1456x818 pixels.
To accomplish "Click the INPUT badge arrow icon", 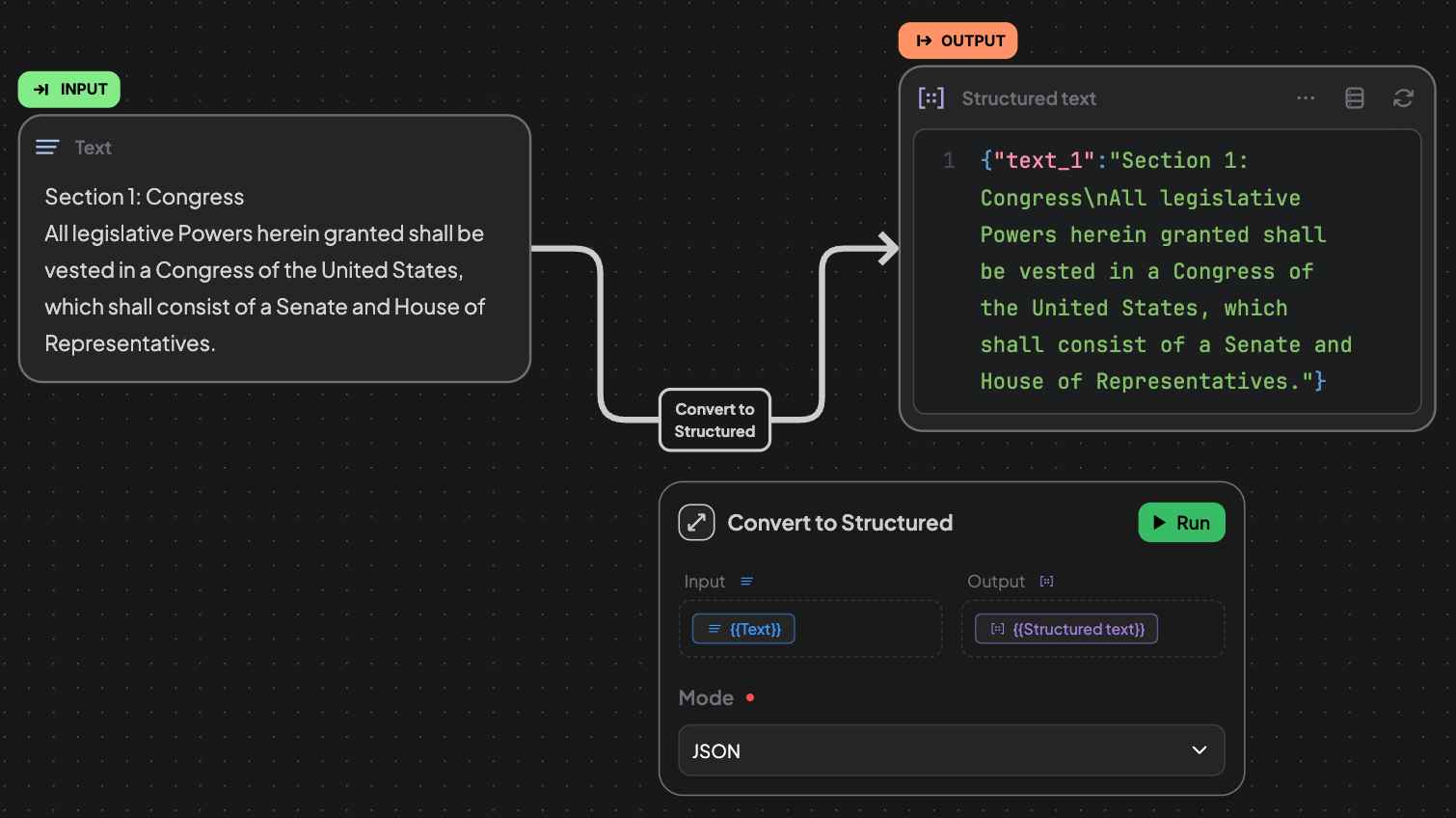I will [x=41, y=90].
